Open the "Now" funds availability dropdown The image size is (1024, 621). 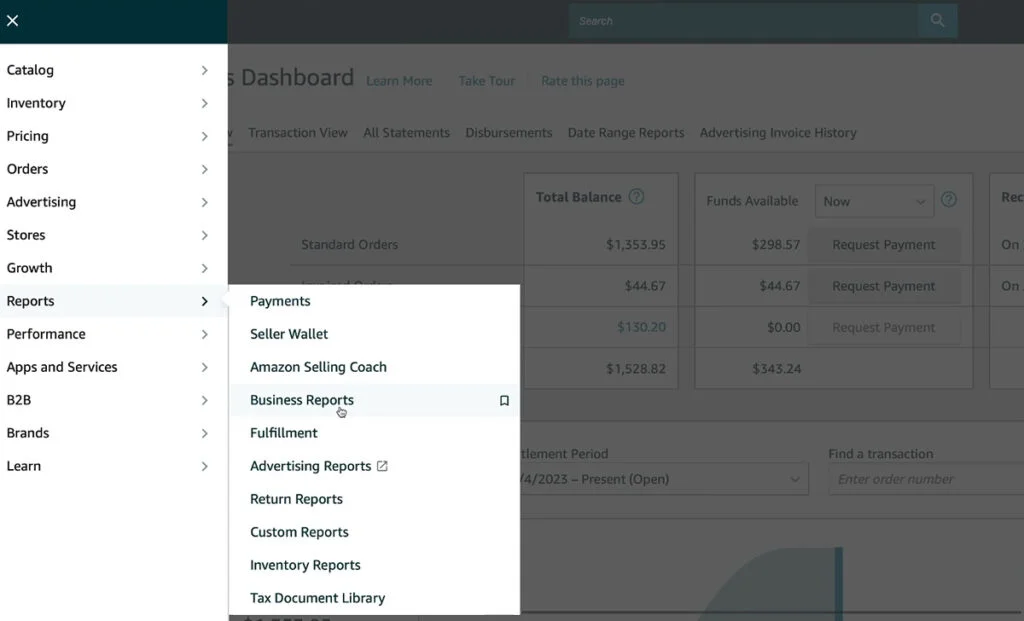(873, 200)
